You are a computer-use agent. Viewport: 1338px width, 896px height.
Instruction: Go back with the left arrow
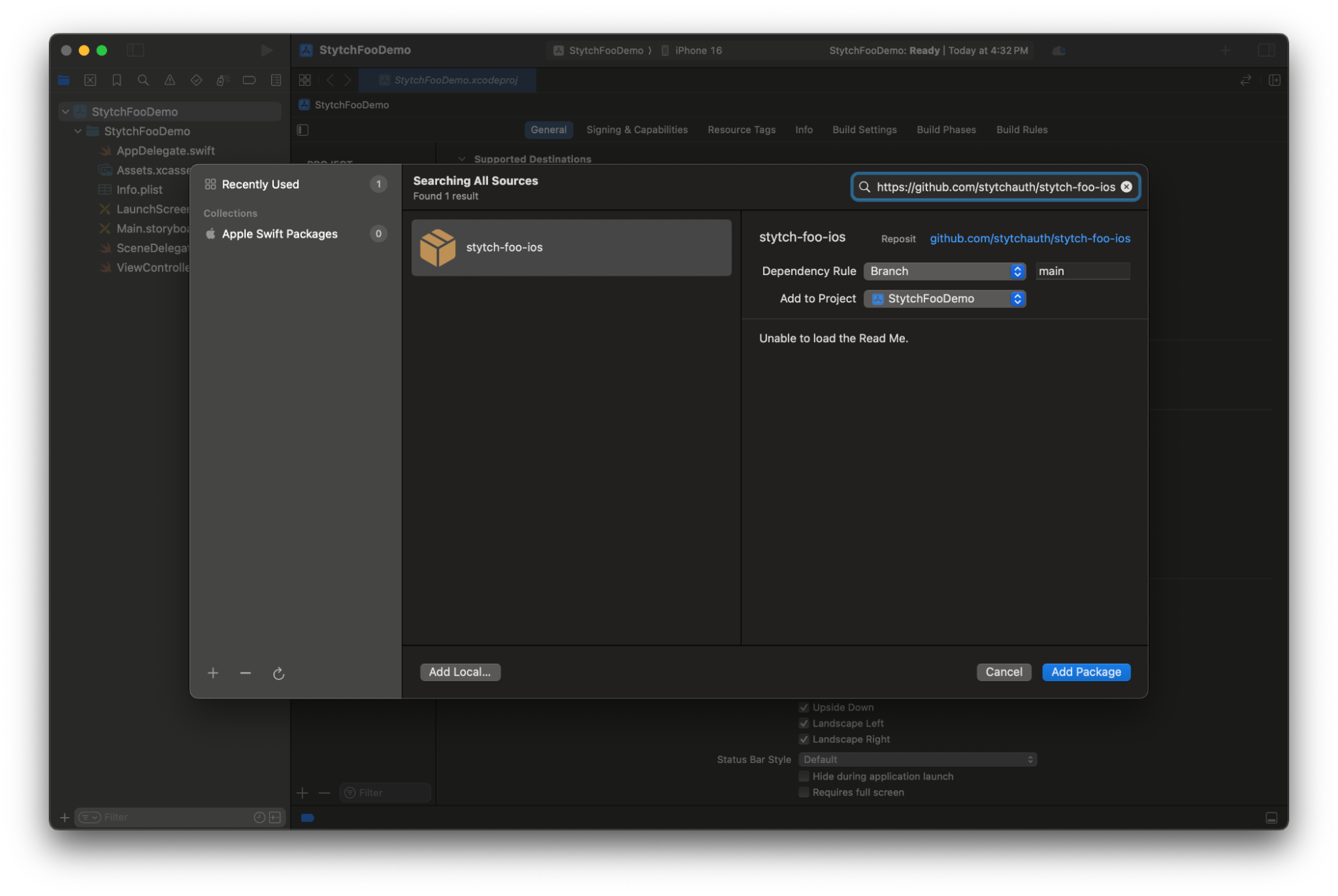click(330, 80)
